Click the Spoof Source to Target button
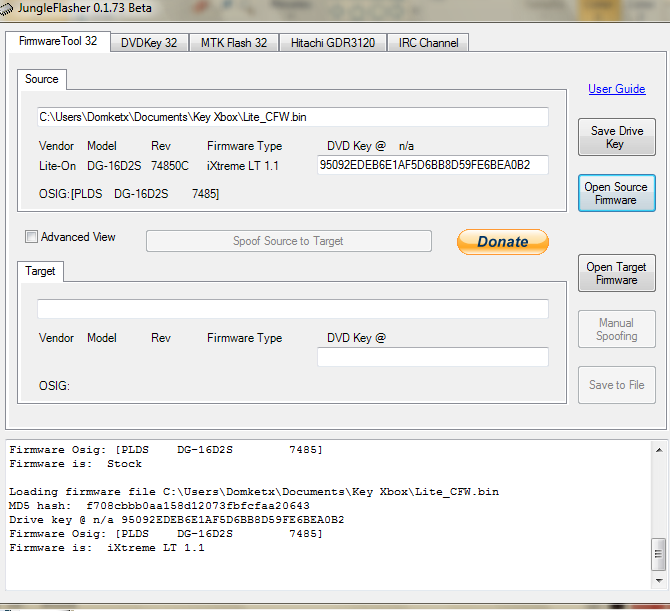This screenshot has width=670, height=611. [288, 241]
